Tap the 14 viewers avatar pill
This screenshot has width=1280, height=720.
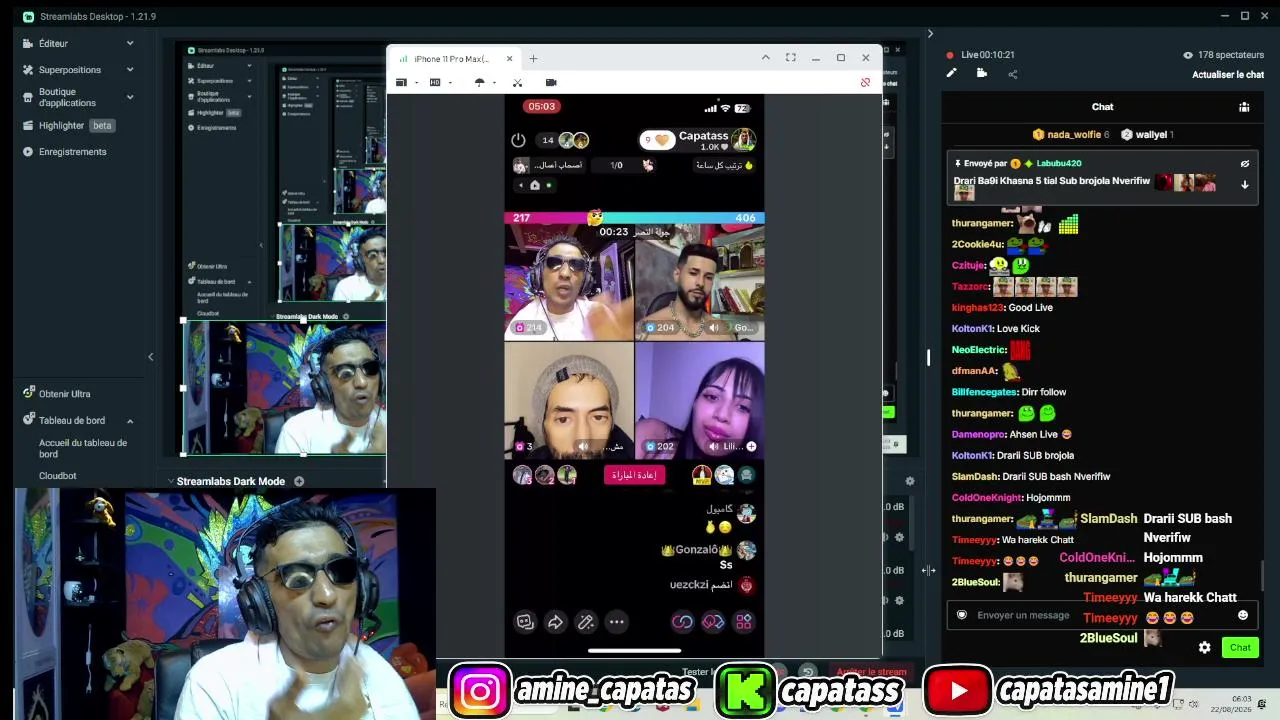click(564, 140)
